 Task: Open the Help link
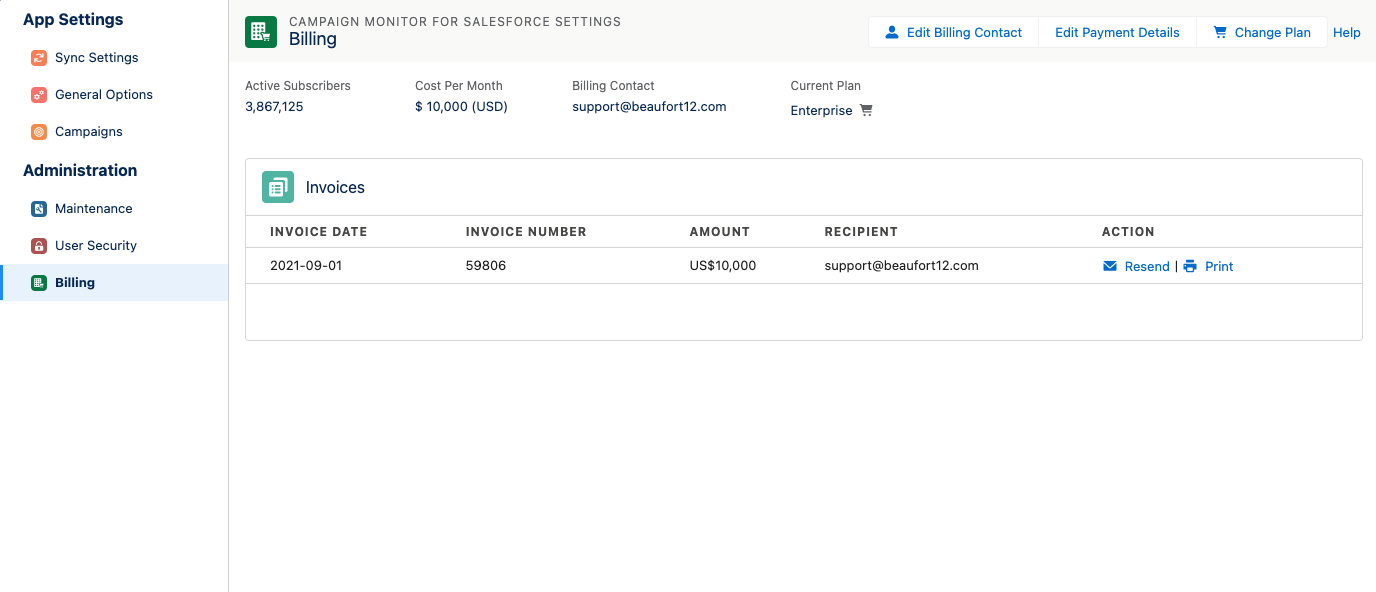[1347, 33]
